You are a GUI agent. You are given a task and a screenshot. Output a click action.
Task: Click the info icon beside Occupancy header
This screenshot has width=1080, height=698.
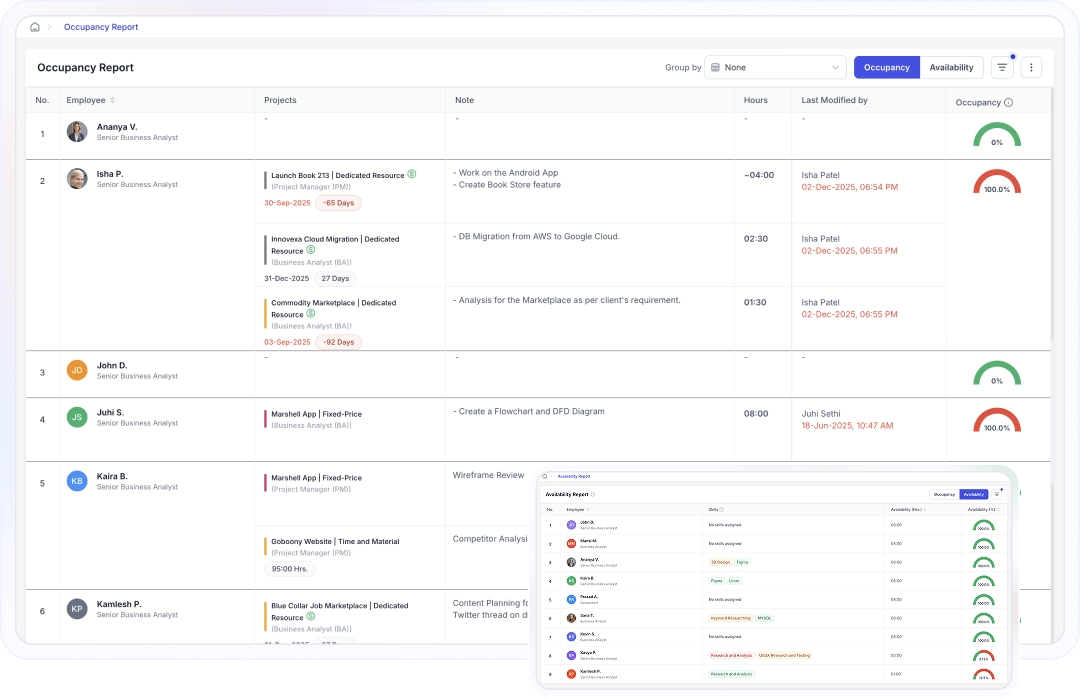(1008, 103)
